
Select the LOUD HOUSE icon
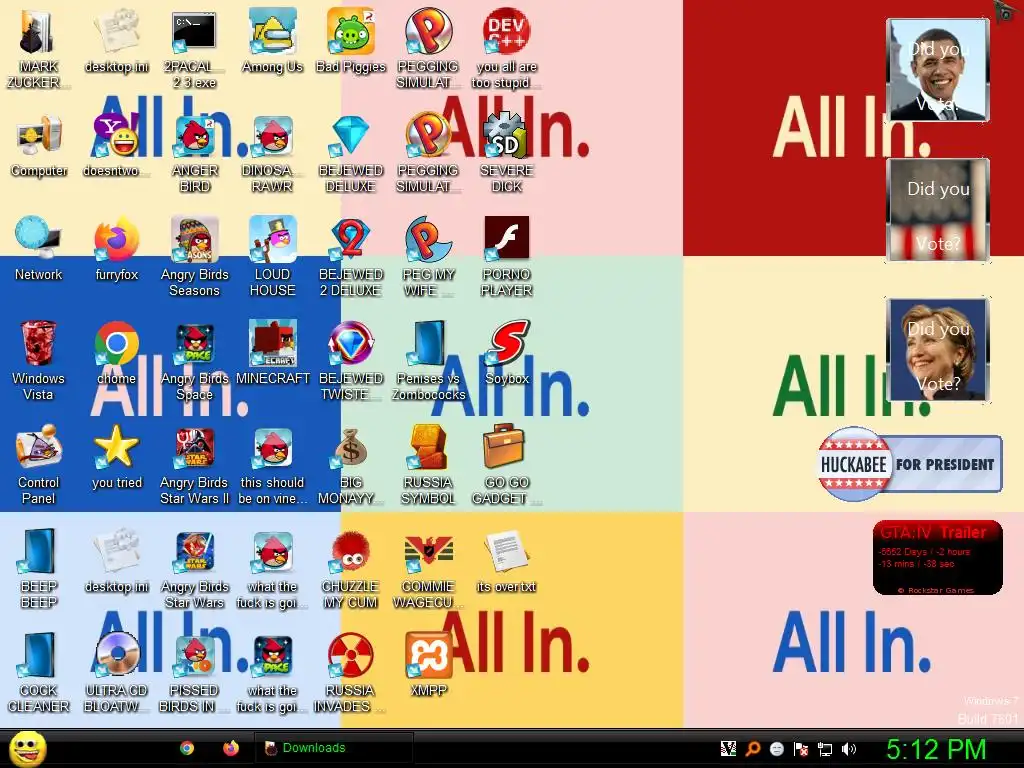pyautogui.click(x=272, y=256)
